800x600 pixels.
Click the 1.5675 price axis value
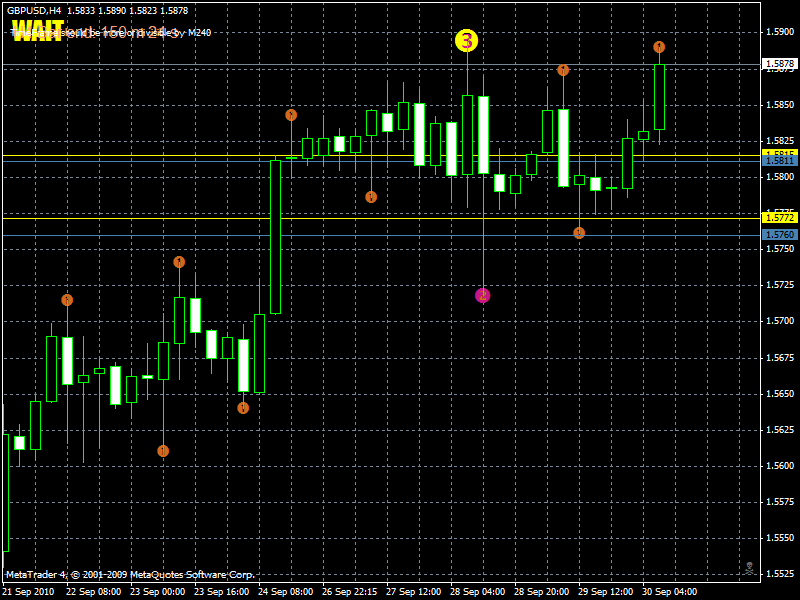point(780,358)
